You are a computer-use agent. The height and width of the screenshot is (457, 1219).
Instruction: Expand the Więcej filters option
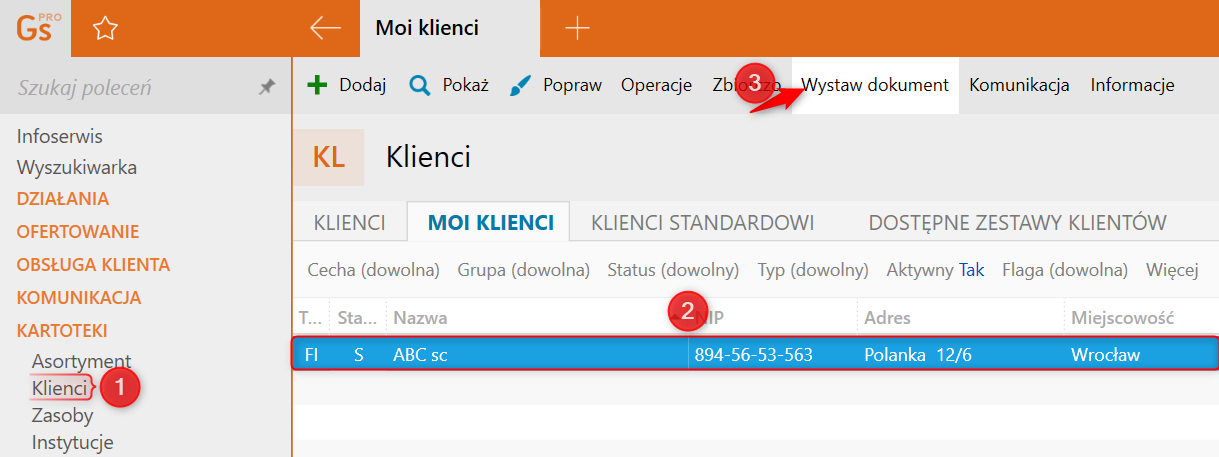pyautogui.click(x=1172, y=270)
